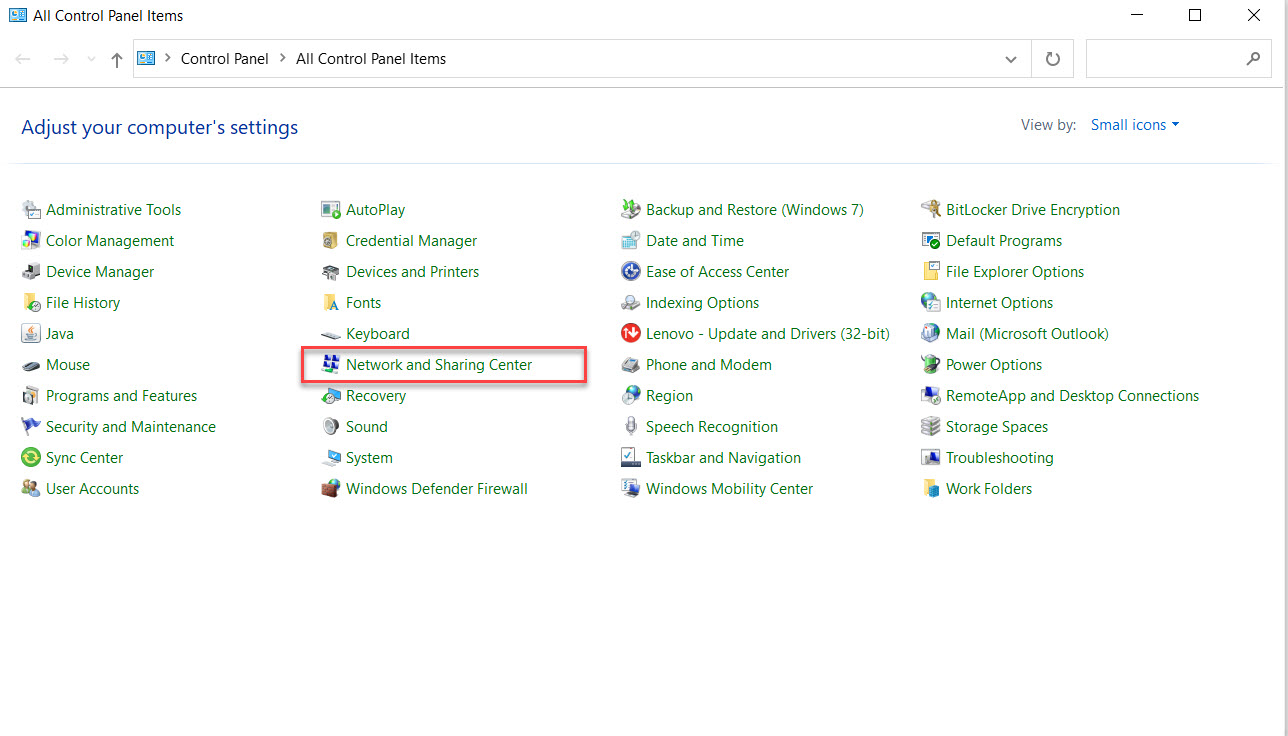The width and height of the screenshot is (1288, 736).
Task: Open BitLocker Drive Encryption
Action: (1032, 209)
